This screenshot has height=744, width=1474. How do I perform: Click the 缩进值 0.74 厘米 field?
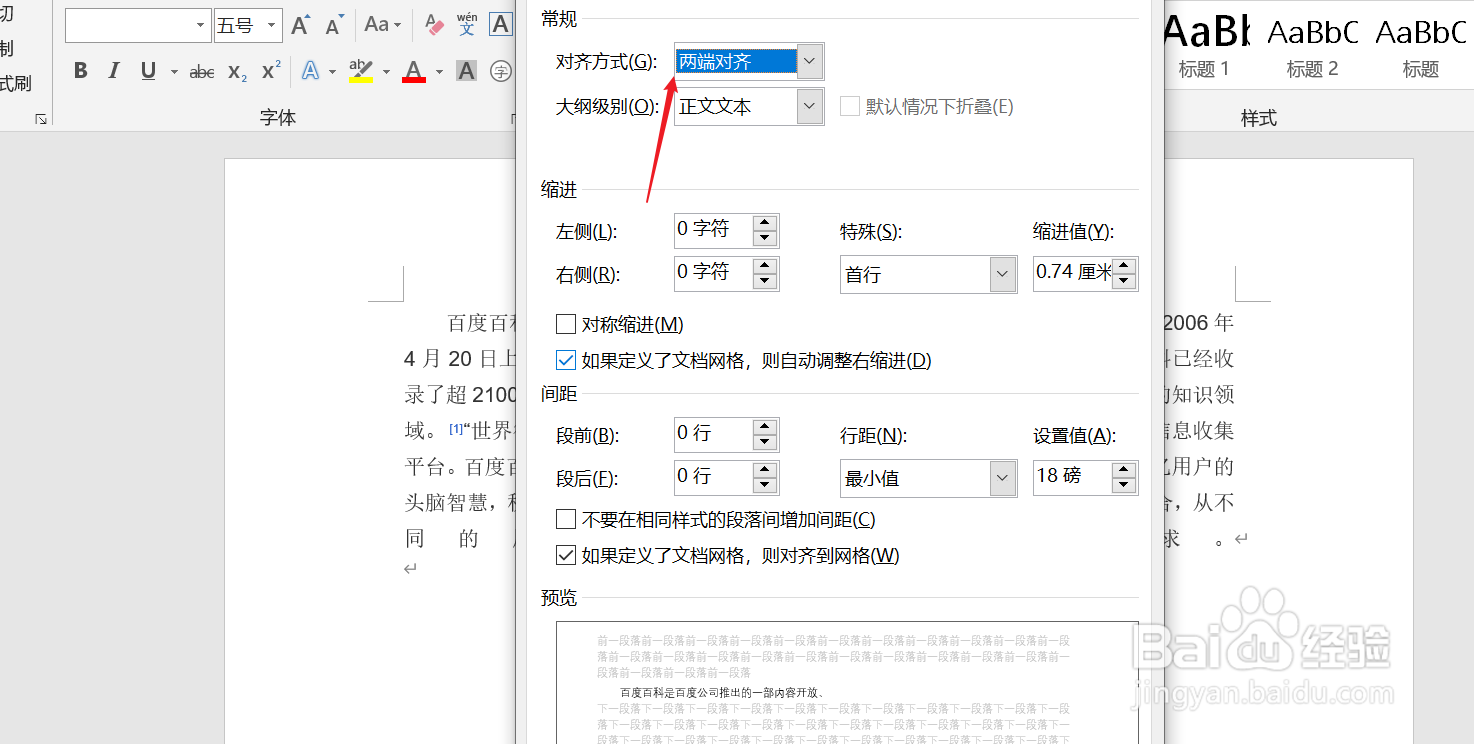[x=1073, y=274]
